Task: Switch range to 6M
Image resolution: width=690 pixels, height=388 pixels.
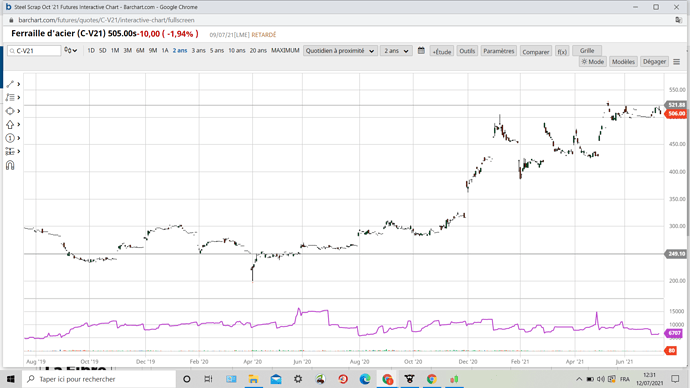Action: (140, 51)
